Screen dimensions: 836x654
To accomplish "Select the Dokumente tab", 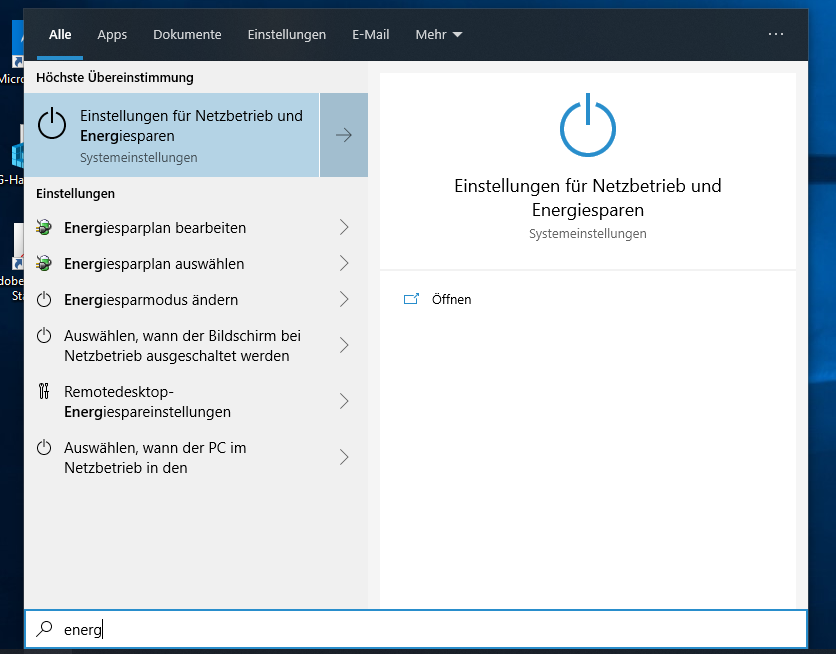I will tap(187, 35).
